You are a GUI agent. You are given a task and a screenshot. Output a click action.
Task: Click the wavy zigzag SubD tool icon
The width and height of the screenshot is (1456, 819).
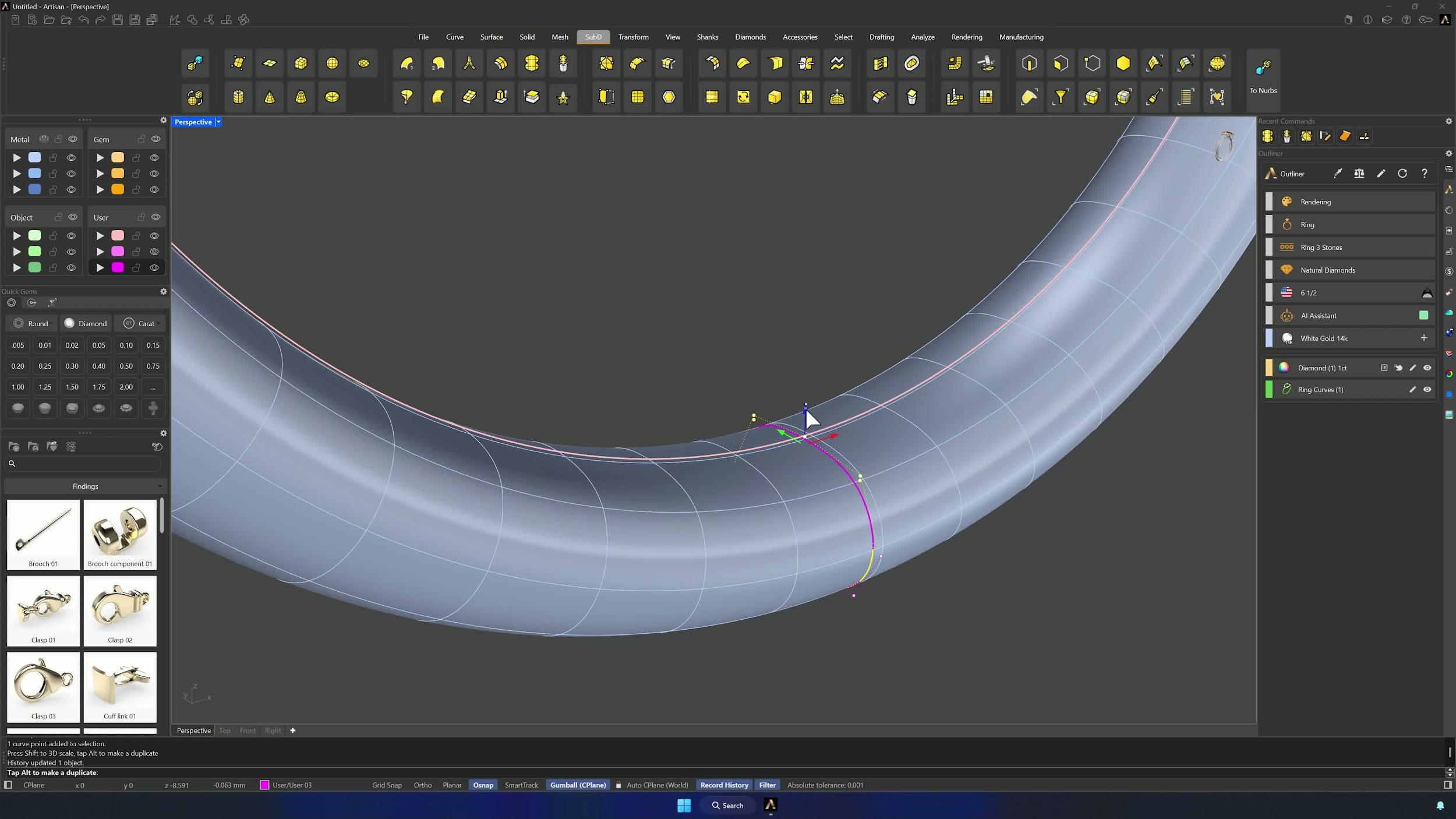837,63
